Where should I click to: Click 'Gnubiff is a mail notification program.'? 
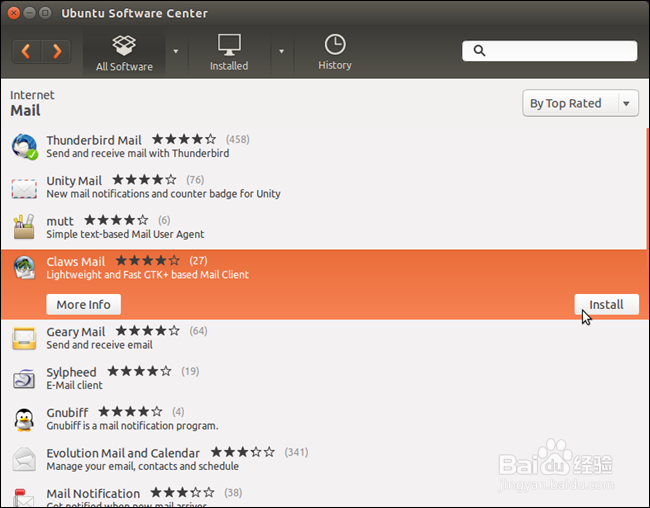tap(132, 426)
